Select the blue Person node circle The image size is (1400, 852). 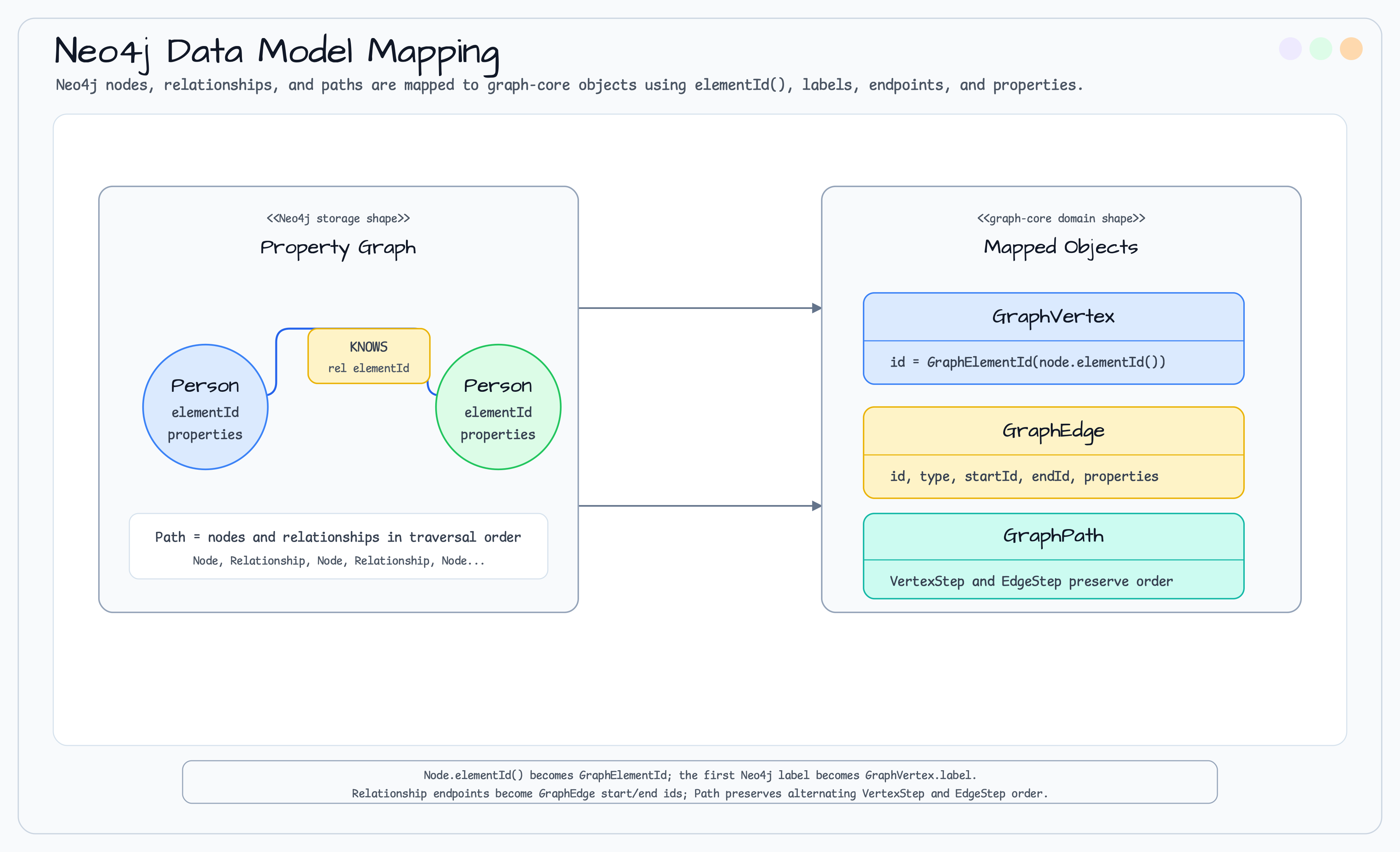pos(205,407)
